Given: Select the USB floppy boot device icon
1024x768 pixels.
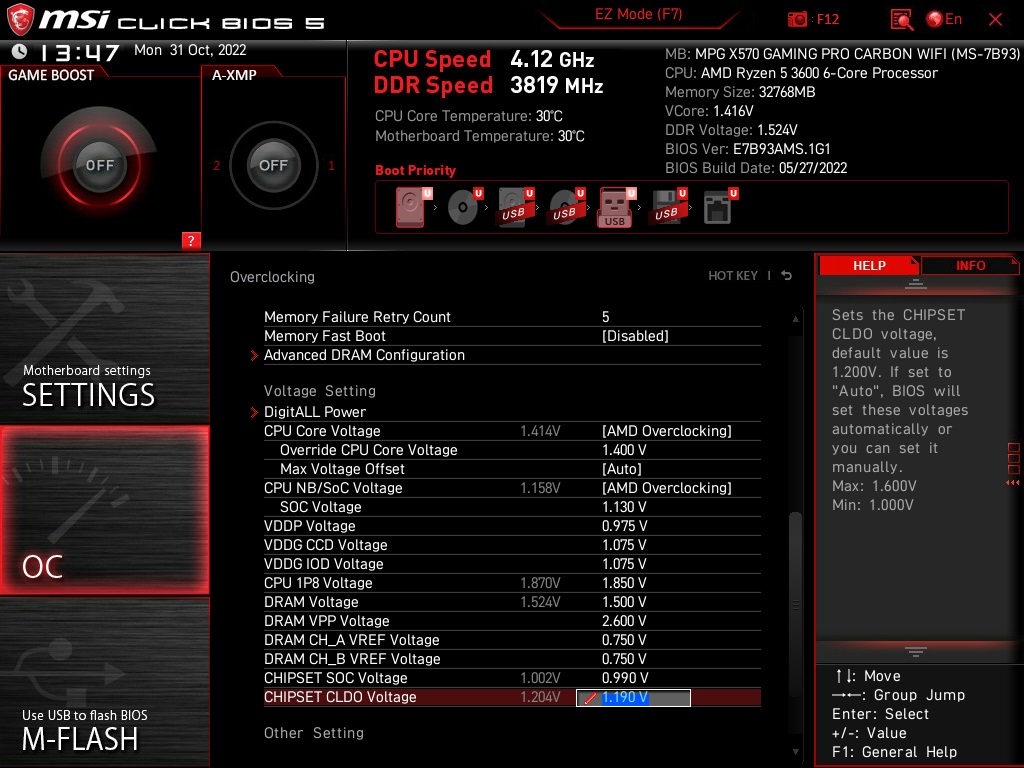Looking at the screenshot, I should [669, 207].
